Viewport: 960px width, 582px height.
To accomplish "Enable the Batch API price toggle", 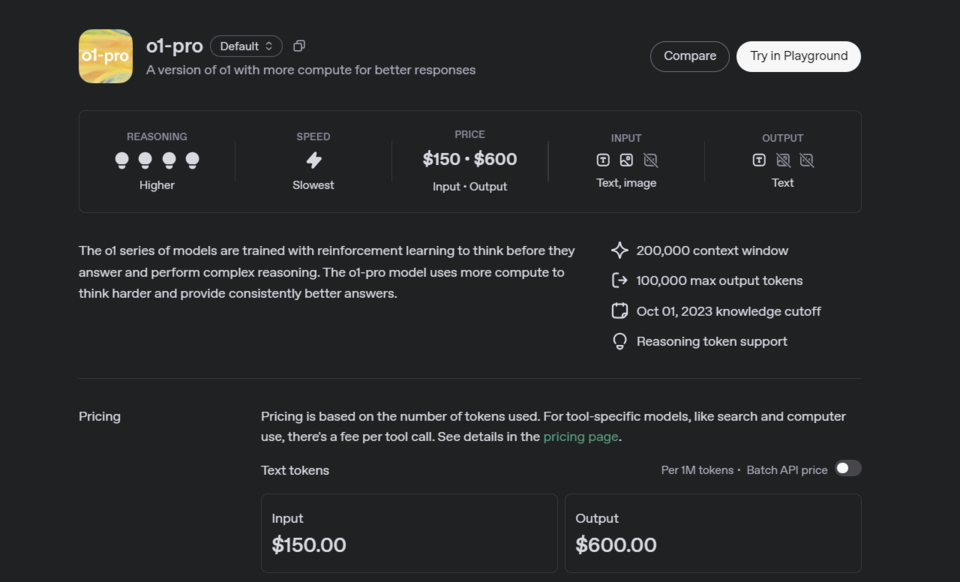I will pos(848,469).
